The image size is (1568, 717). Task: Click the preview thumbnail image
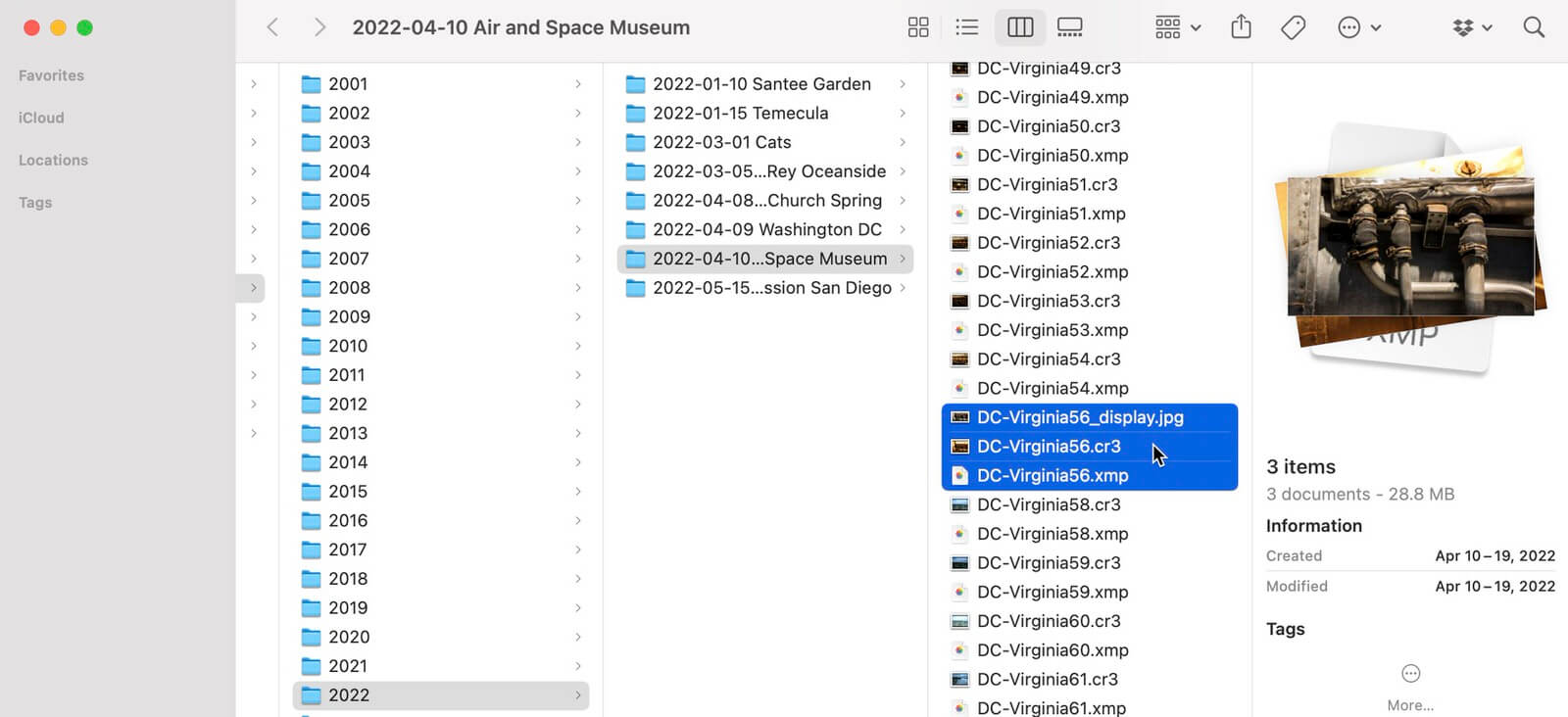tap(1410, 247)
